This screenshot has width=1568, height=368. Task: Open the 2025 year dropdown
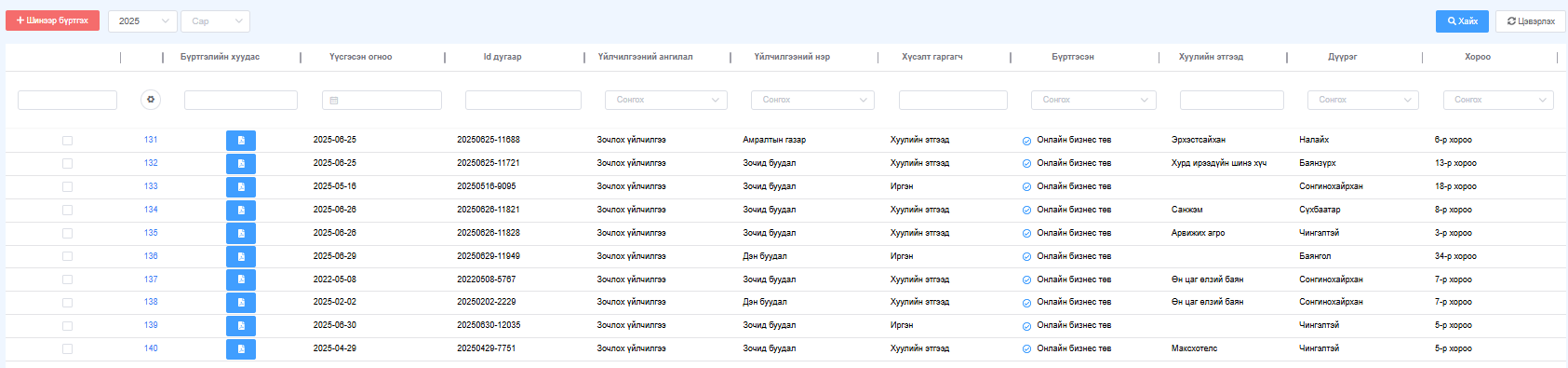click(142, 20)
